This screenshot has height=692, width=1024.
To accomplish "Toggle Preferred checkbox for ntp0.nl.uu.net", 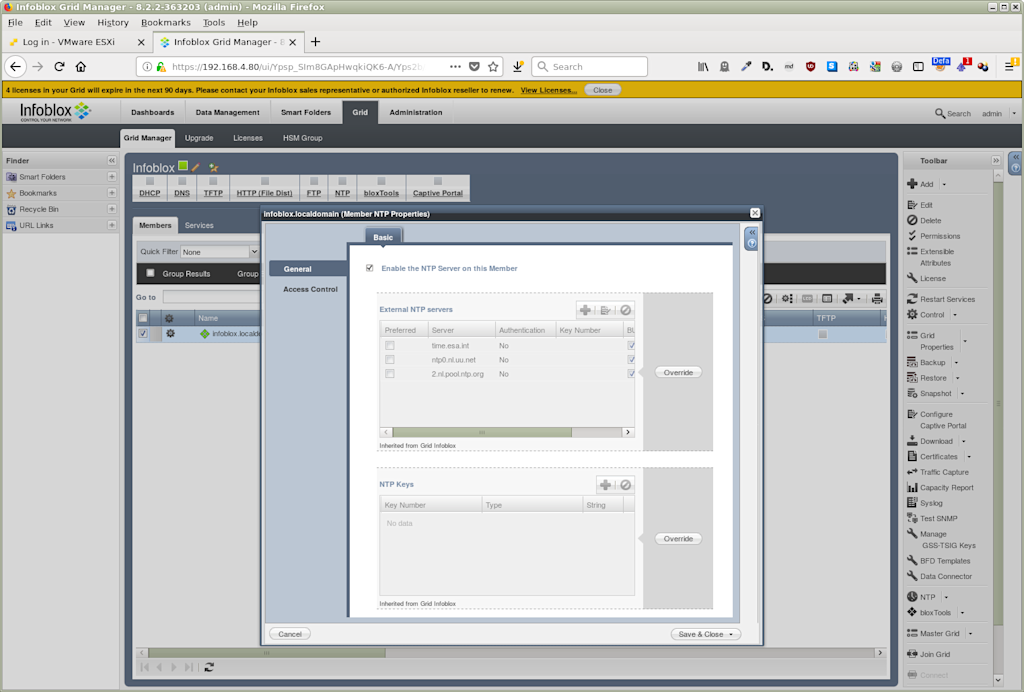I will pos(390,360).
